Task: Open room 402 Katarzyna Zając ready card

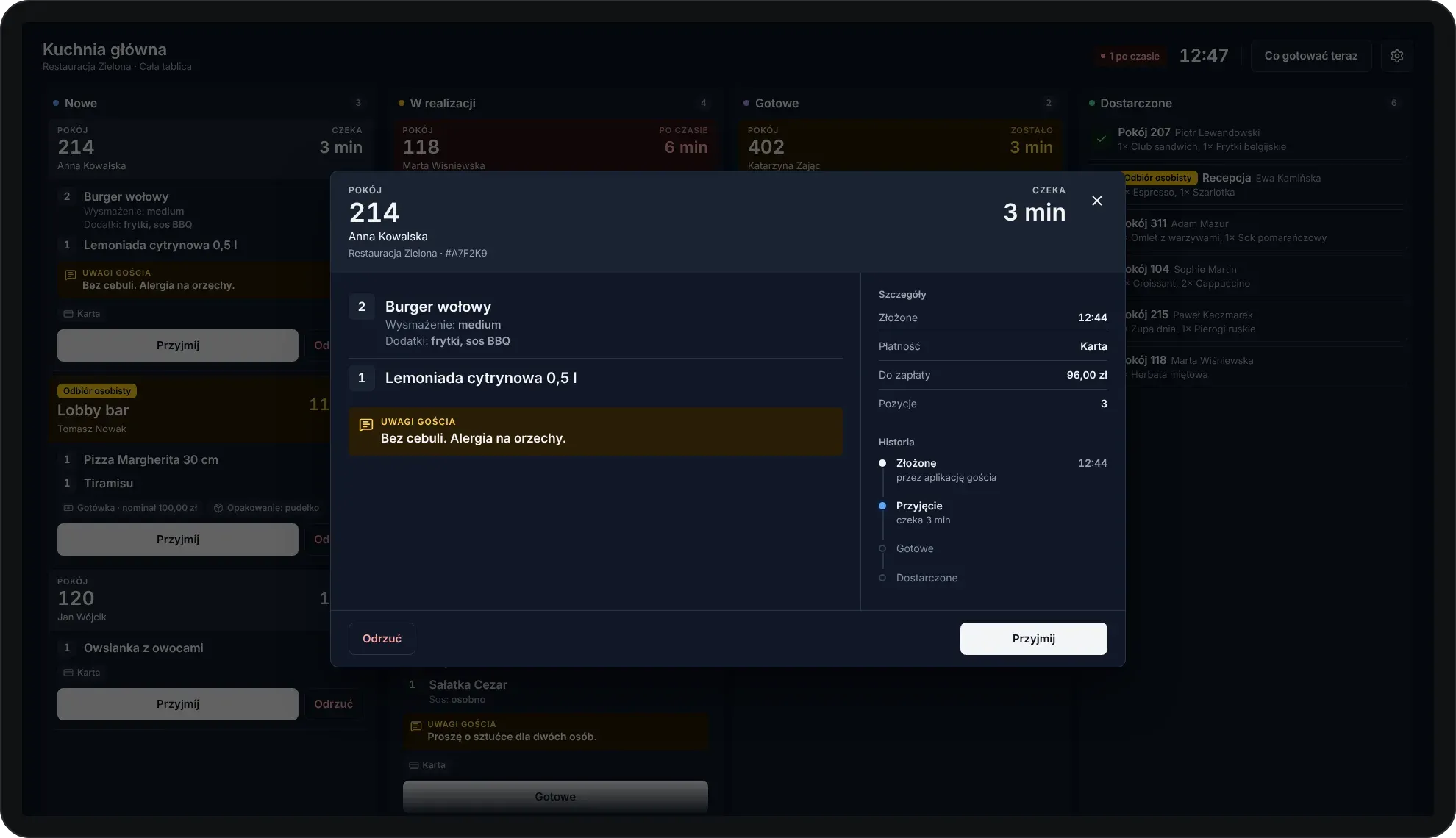Action: pos(899,146)
